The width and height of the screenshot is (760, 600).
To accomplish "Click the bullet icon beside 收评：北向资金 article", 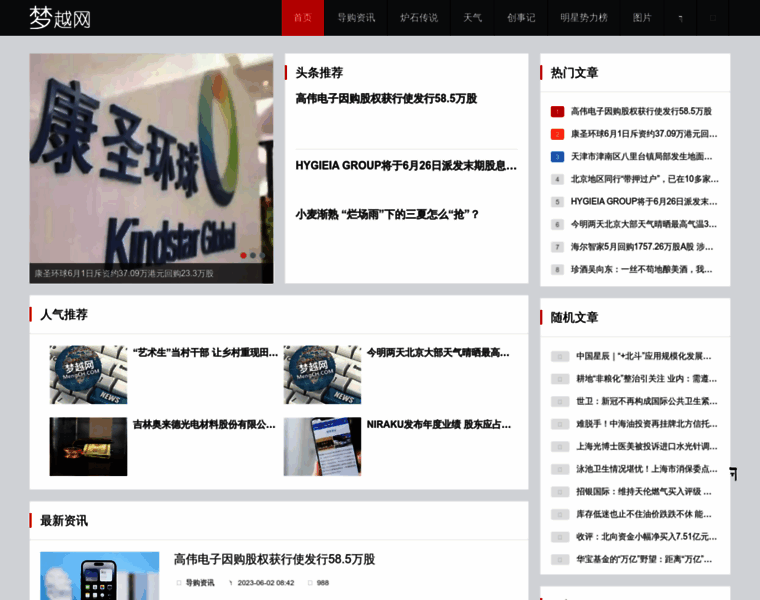I will (x=560, y=537).
